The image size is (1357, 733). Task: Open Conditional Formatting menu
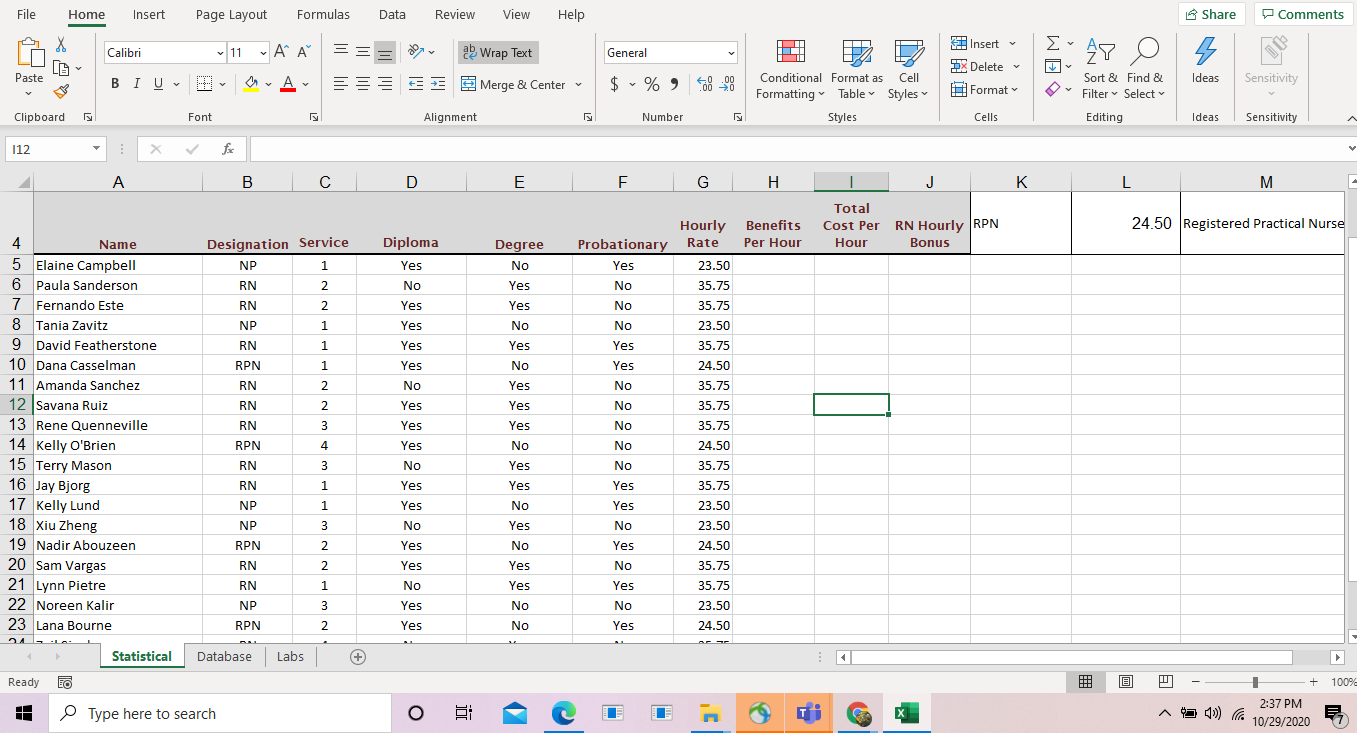click(790, 70)
